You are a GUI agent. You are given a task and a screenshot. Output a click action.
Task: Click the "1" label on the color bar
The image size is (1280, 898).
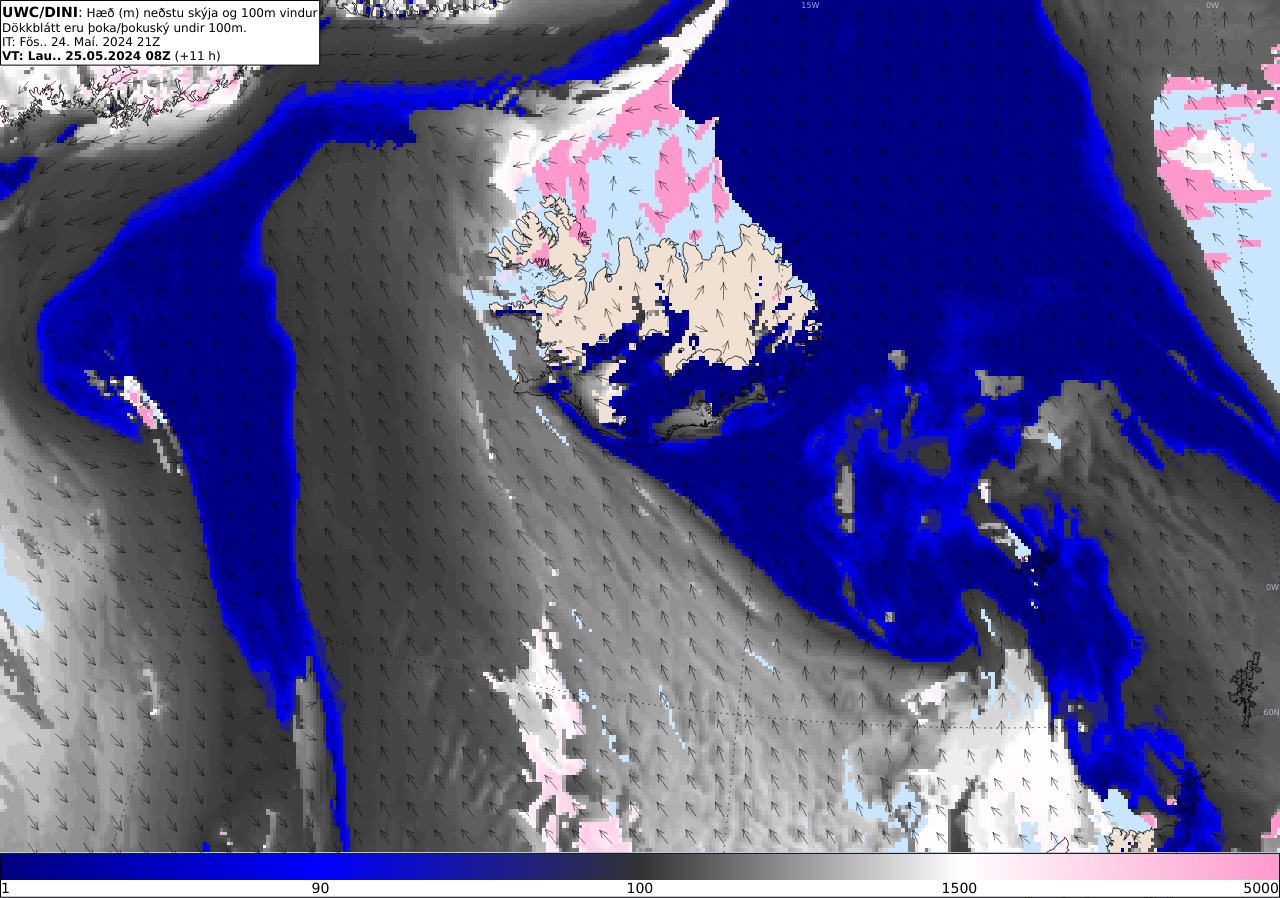(5, 888)
